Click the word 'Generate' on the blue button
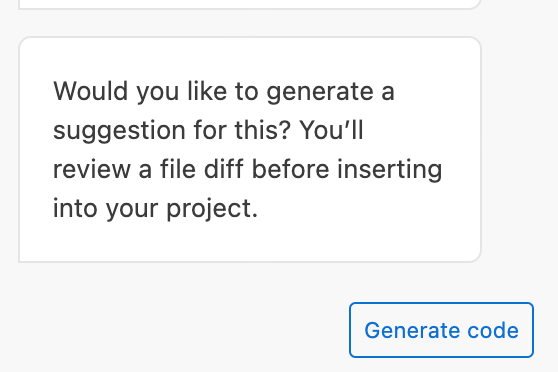Viewport: 558px width, 372px height. click(411, 330)
